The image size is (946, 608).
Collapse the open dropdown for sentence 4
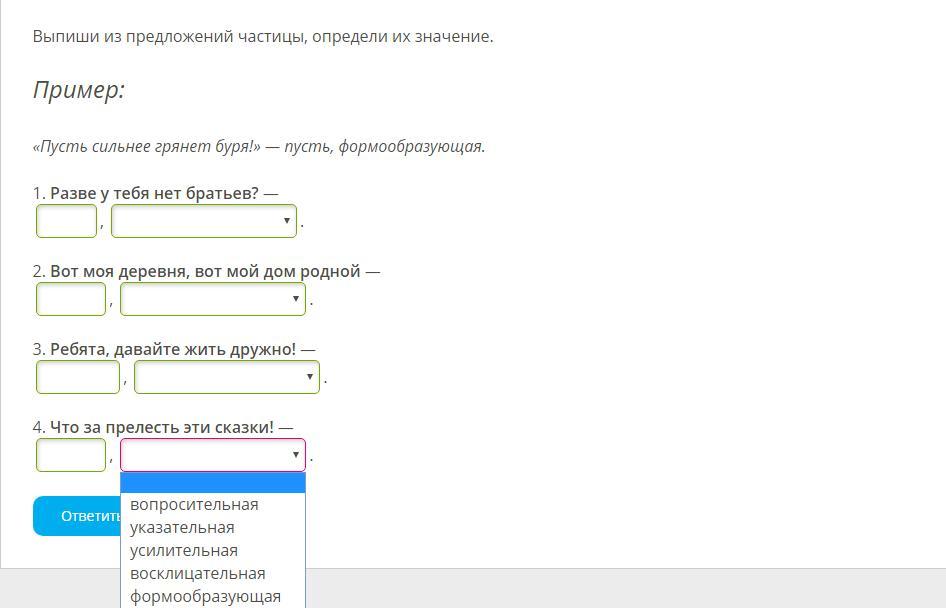coord(212,455)
